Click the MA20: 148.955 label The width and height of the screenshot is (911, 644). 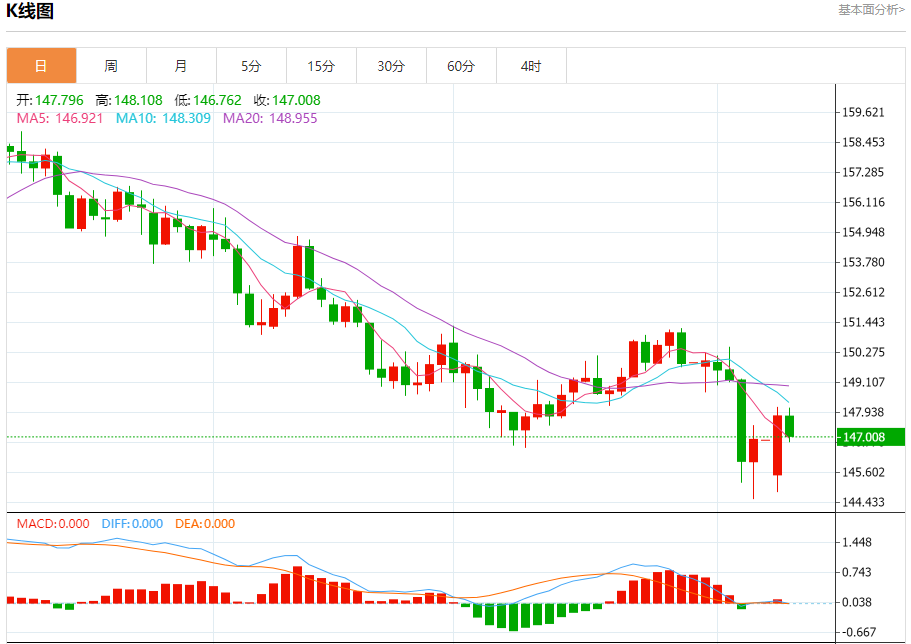click(x=270, y=118)
